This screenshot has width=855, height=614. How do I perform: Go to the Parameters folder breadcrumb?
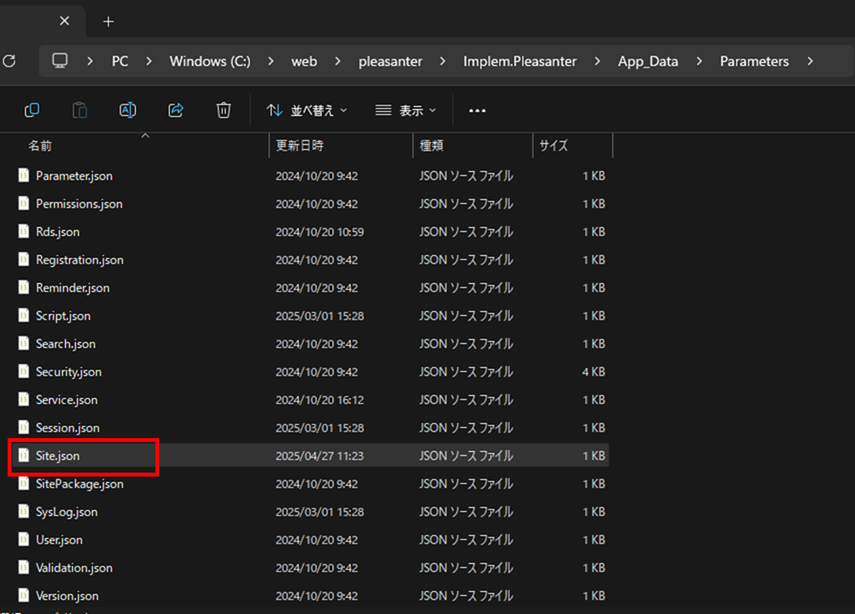coord(754,62)
